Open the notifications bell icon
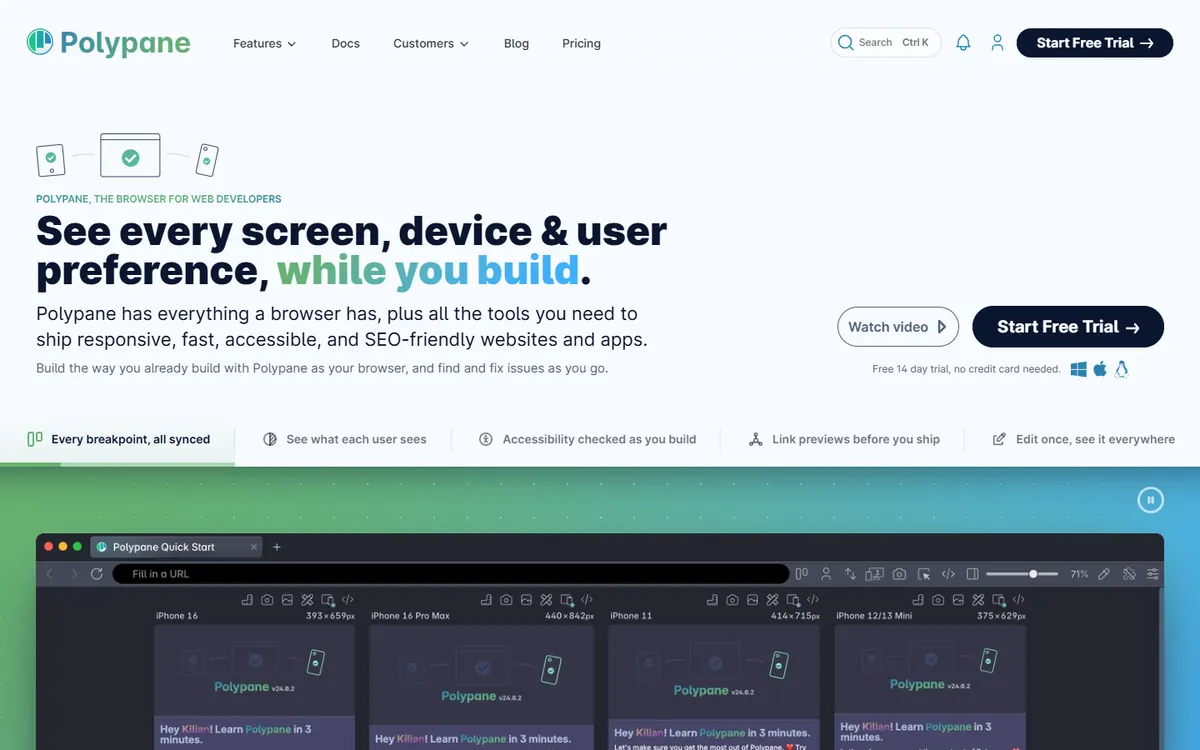The height and width of the screenshot is (750, 1200). coord(963,43)
